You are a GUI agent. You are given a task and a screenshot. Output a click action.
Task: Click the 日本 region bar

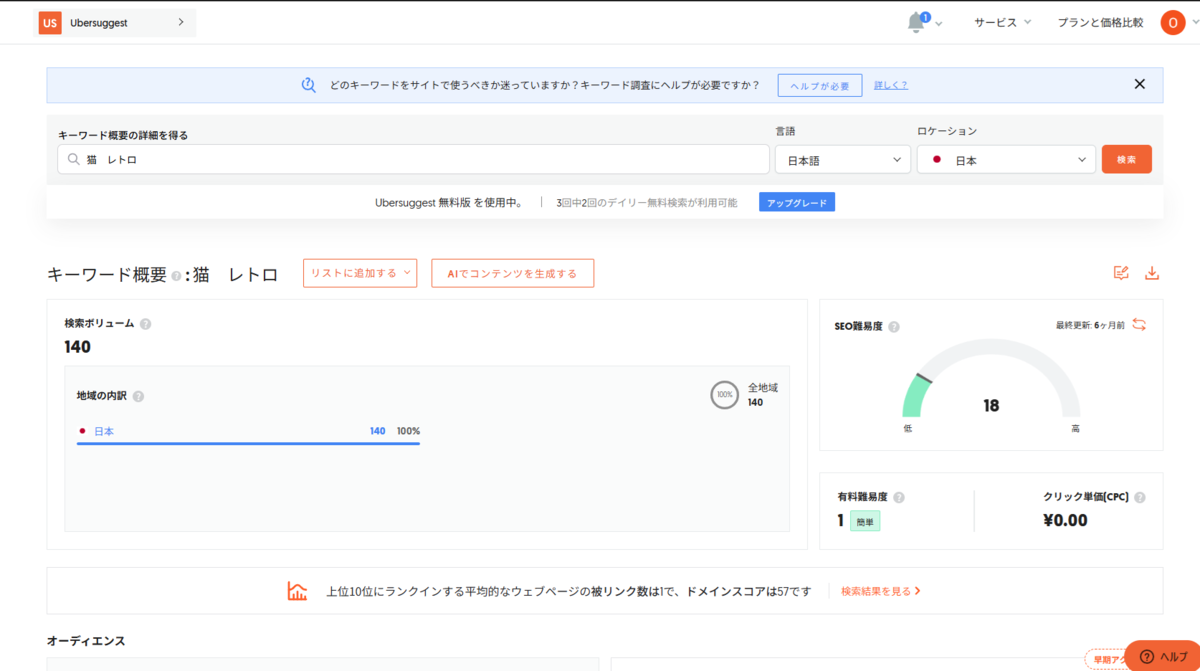click(248, 443)
